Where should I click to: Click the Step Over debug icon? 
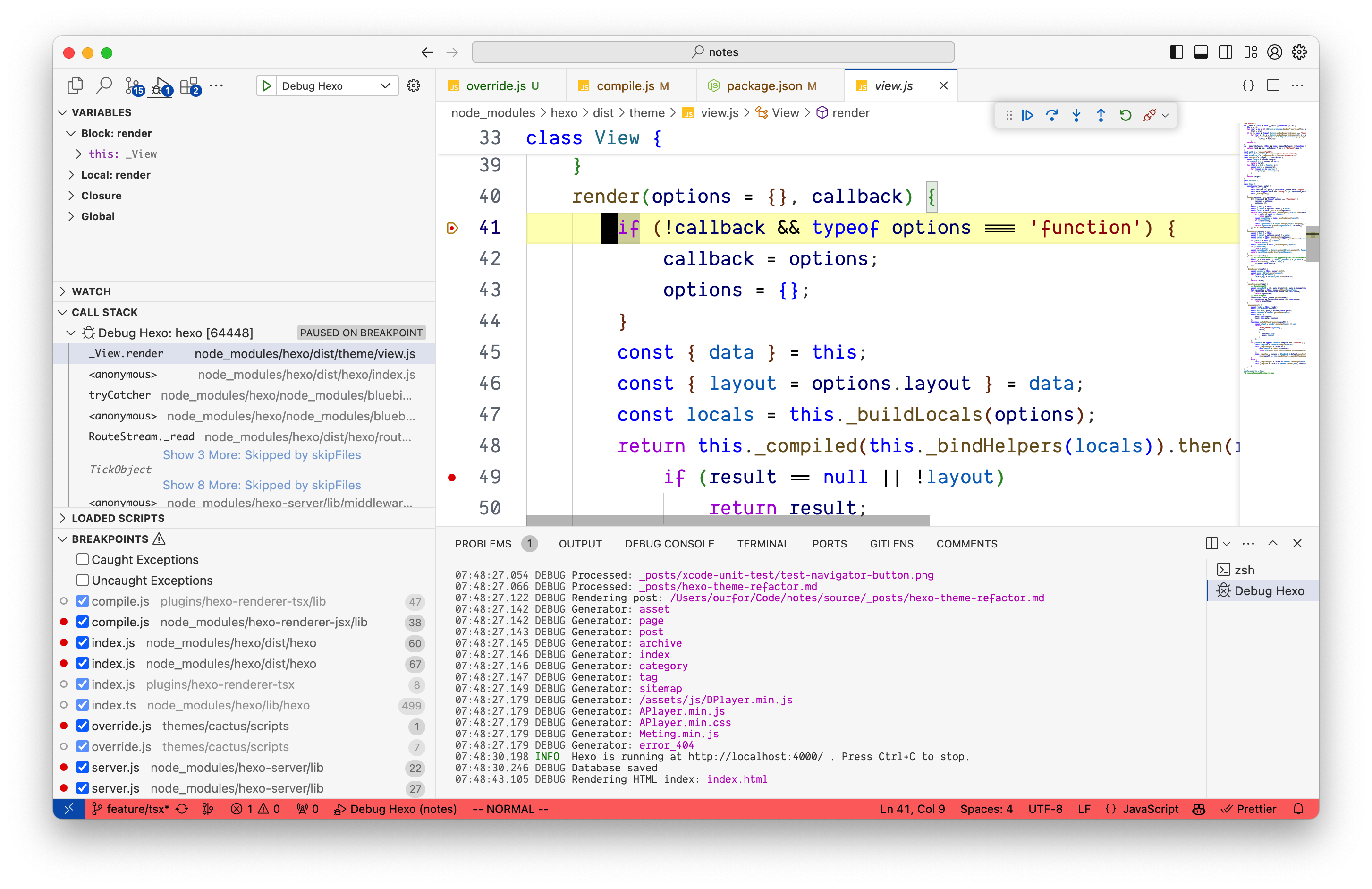[1051, 115]
